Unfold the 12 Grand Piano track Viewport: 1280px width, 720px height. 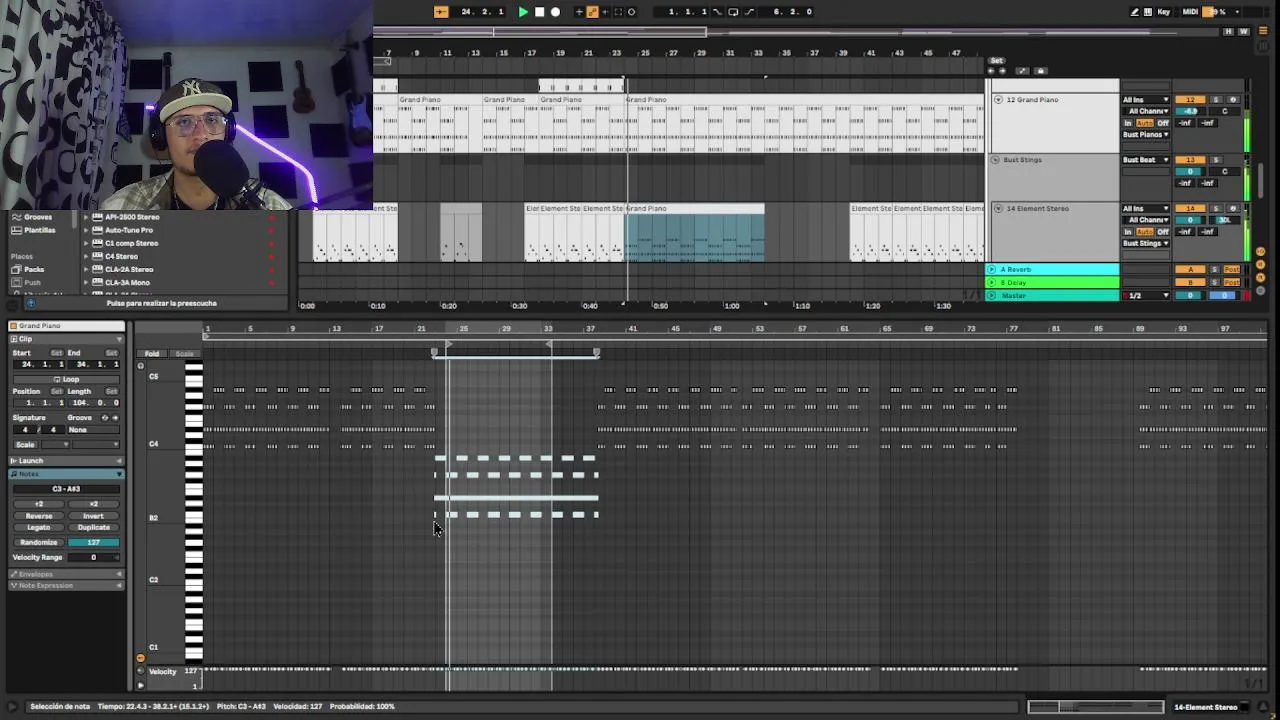998,100
